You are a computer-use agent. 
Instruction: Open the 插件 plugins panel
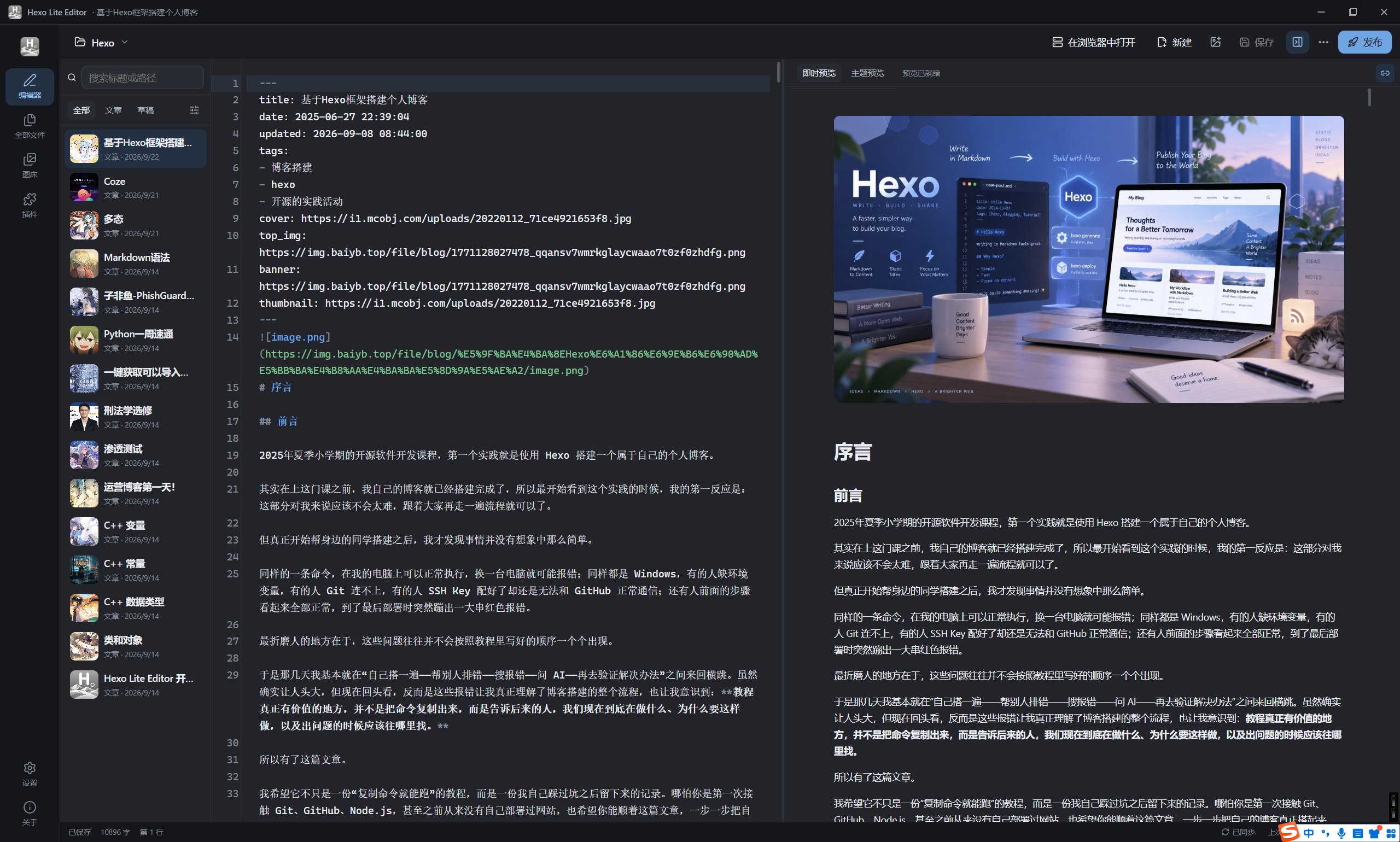[x=30, y=206]
